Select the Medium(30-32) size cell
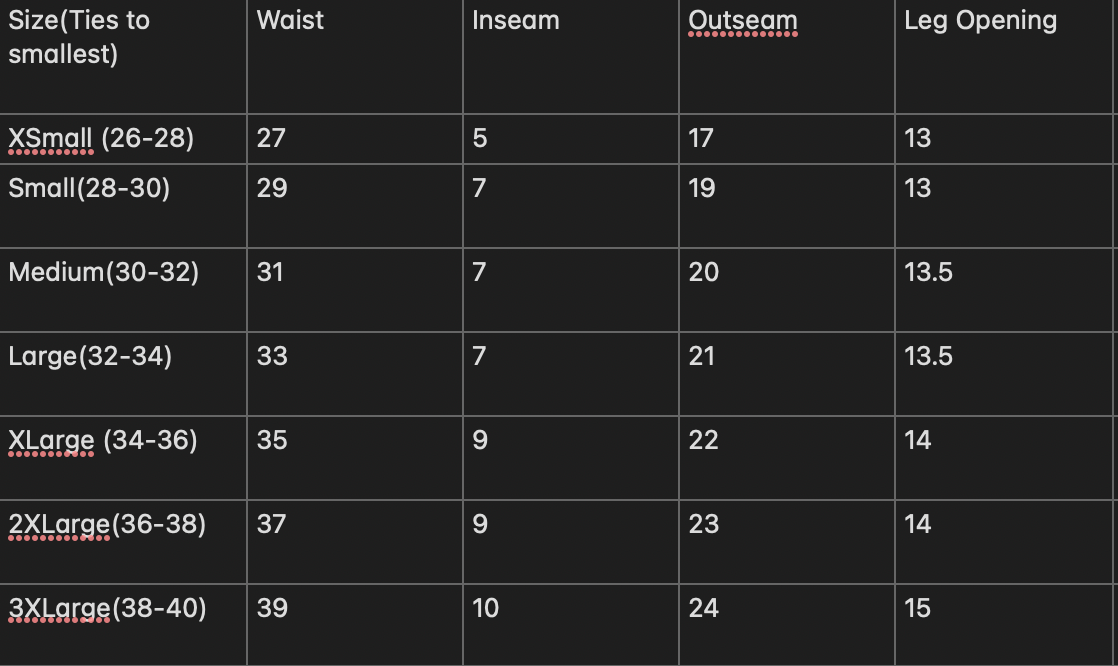The width and height of the screenshot is (1118, 666). click(x=123, y=290)
